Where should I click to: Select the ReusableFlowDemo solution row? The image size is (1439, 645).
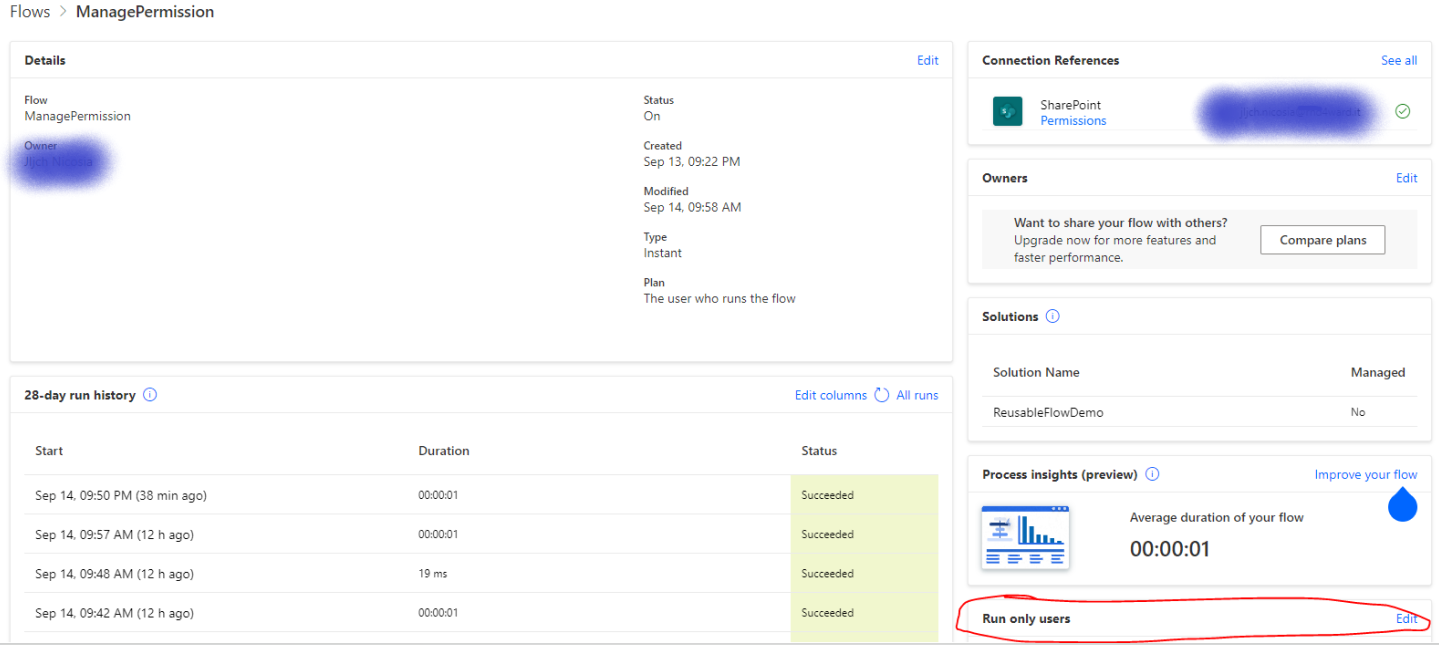(x=1048, y=412)
